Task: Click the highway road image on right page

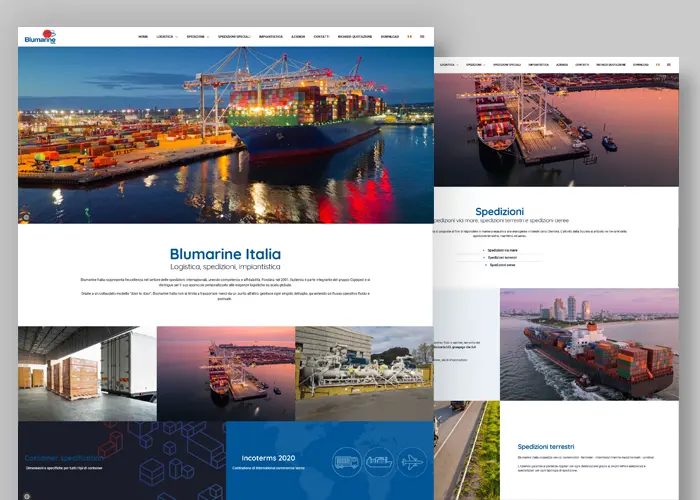Action: [467, 450]
